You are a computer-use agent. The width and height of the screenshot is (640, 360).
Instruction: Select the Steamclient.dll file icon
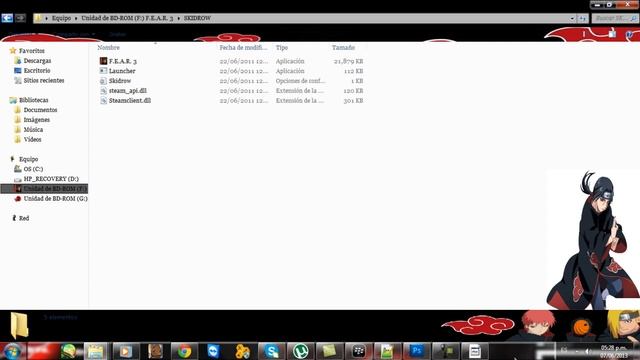tap(103, 100)
